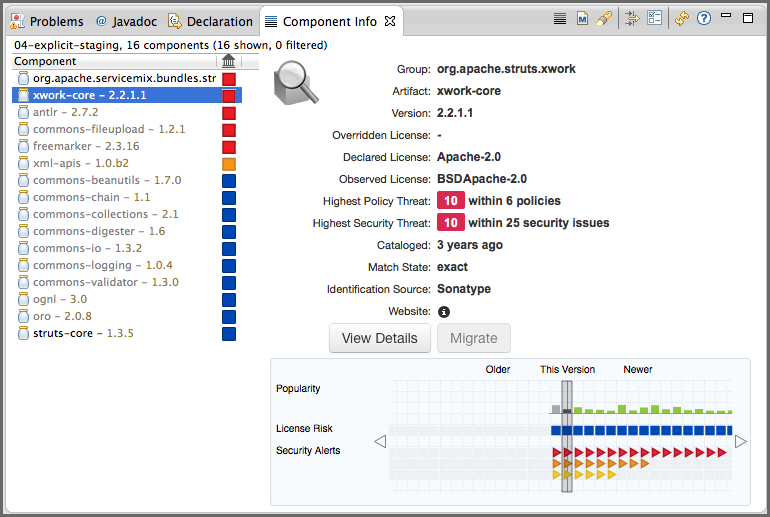The height and width of the screenshot is (517, 770).
Task: Click the policy threat badge 10
Action: click(x=451, y=201)
